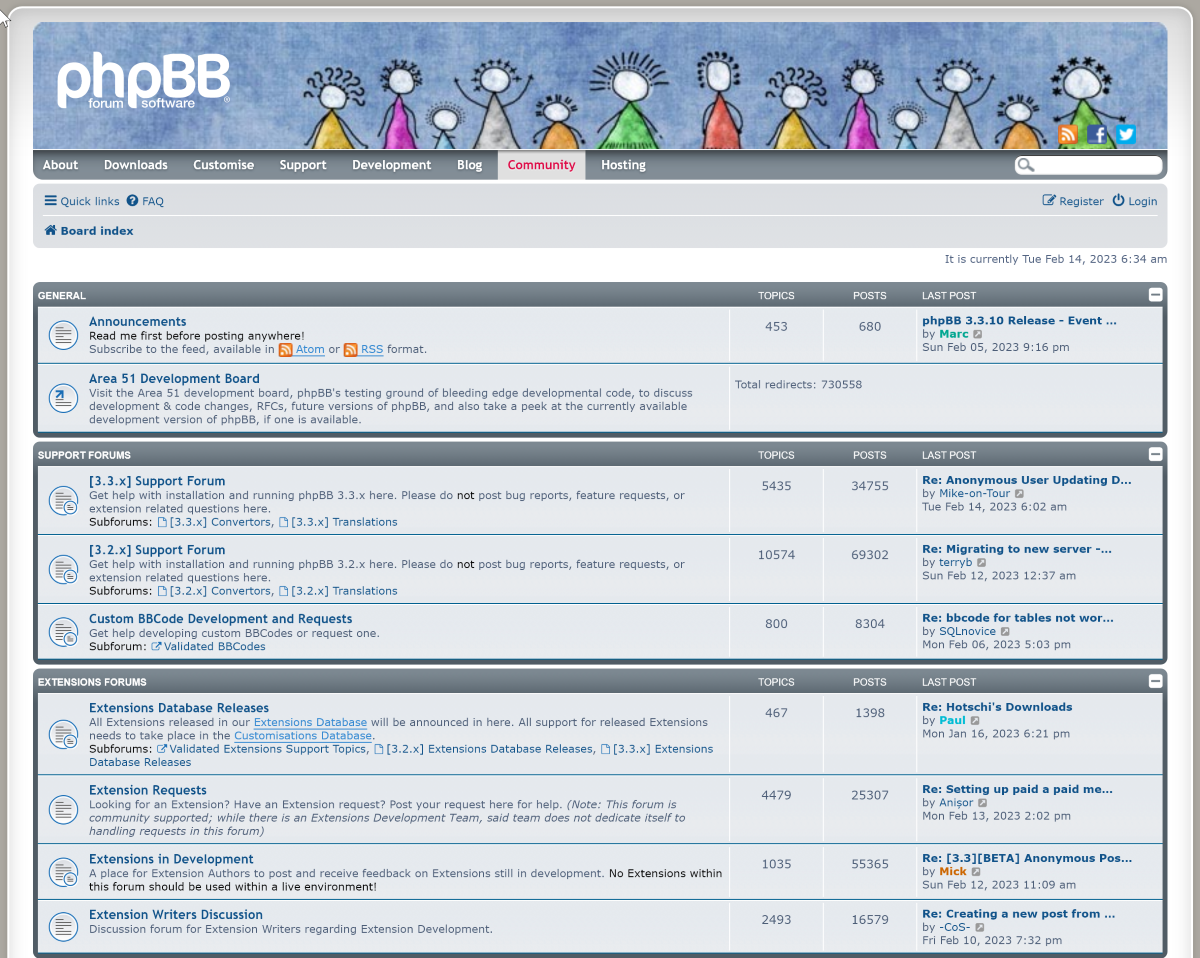The width and height of the screenshot is (1200, 958).
Task: Open [3.2.x] Translations subforum
Action: pos(338,591)
